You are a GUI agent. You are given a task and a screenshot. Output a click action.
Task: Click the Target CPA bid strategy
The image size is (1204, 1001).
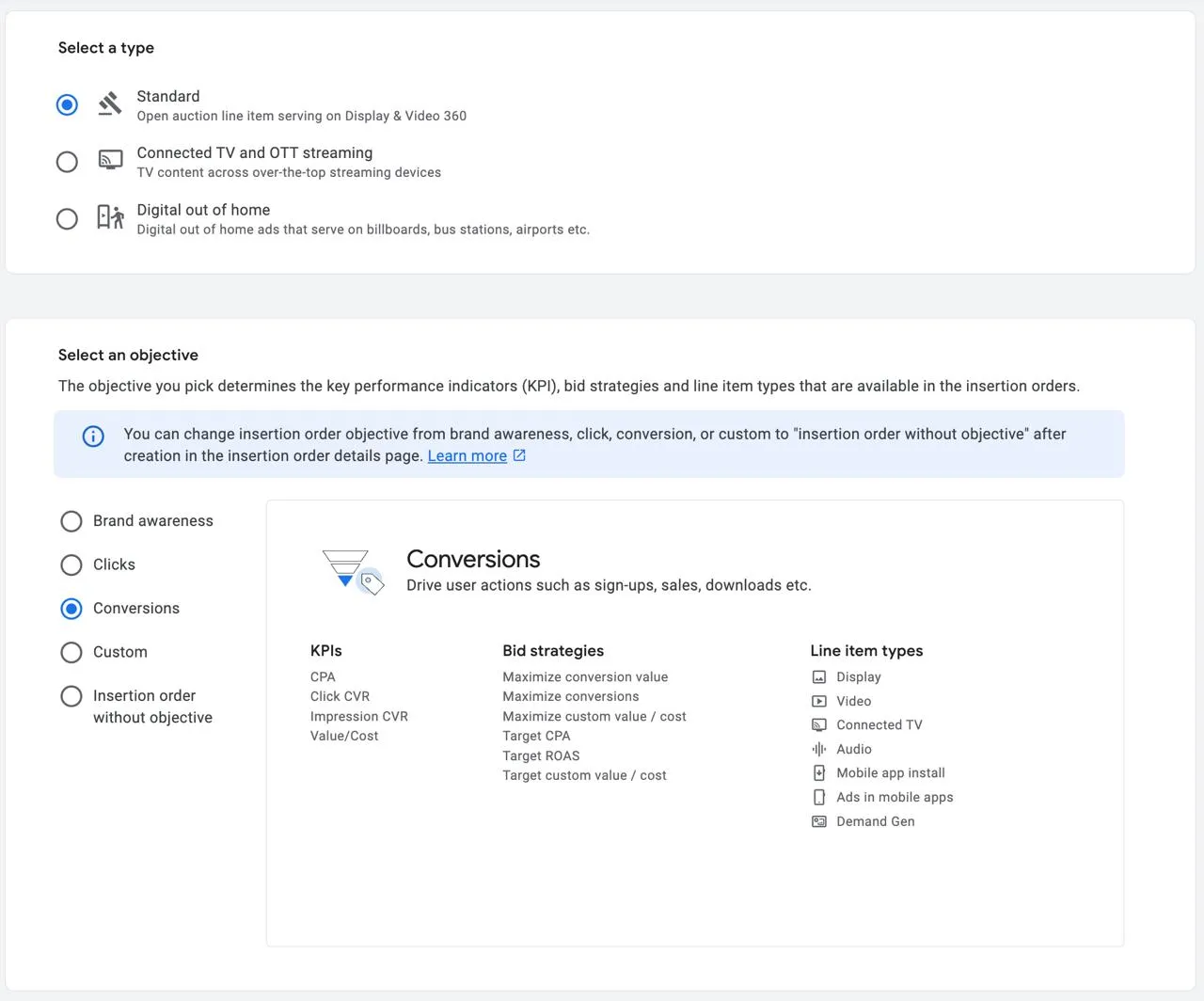click(536, 737)
